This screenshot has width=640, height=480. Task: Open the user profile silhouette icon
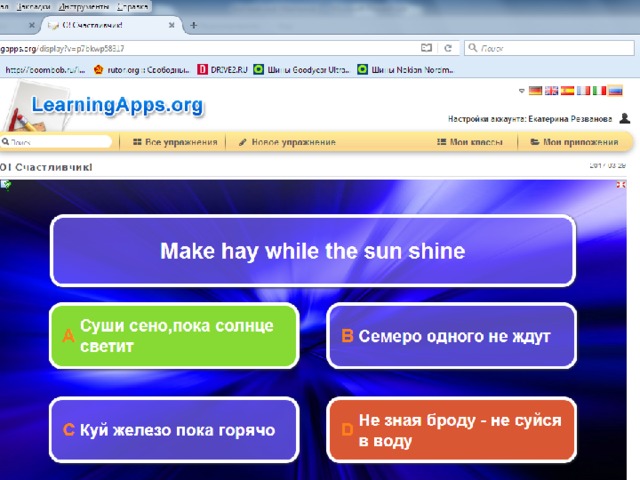point(624,118)
